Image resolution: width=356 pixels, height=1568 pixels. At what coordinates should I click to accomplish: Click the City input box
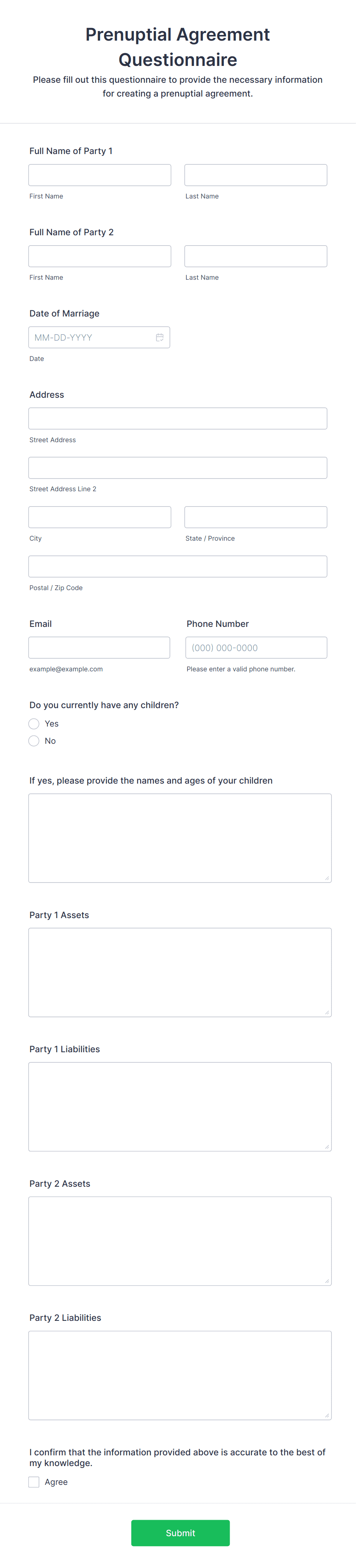point(99,516)
